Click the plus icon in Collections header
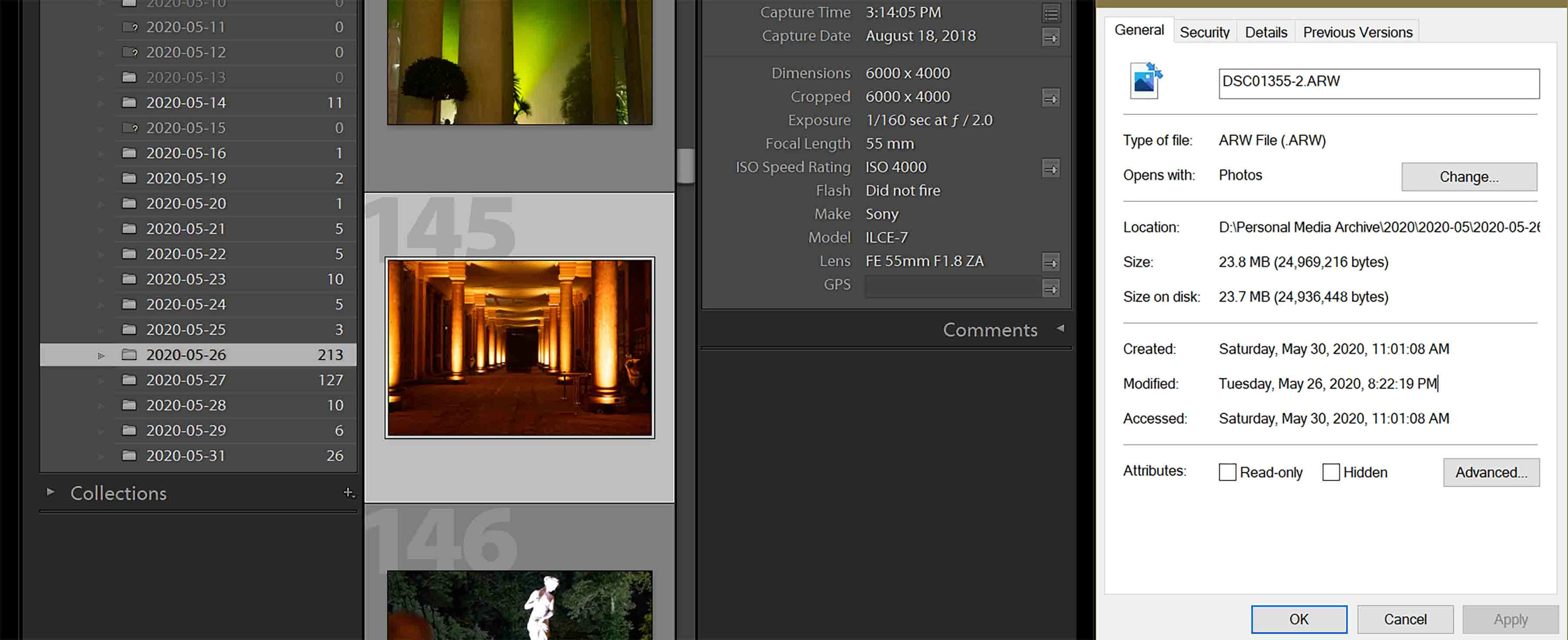 click(x=348, y=493)
